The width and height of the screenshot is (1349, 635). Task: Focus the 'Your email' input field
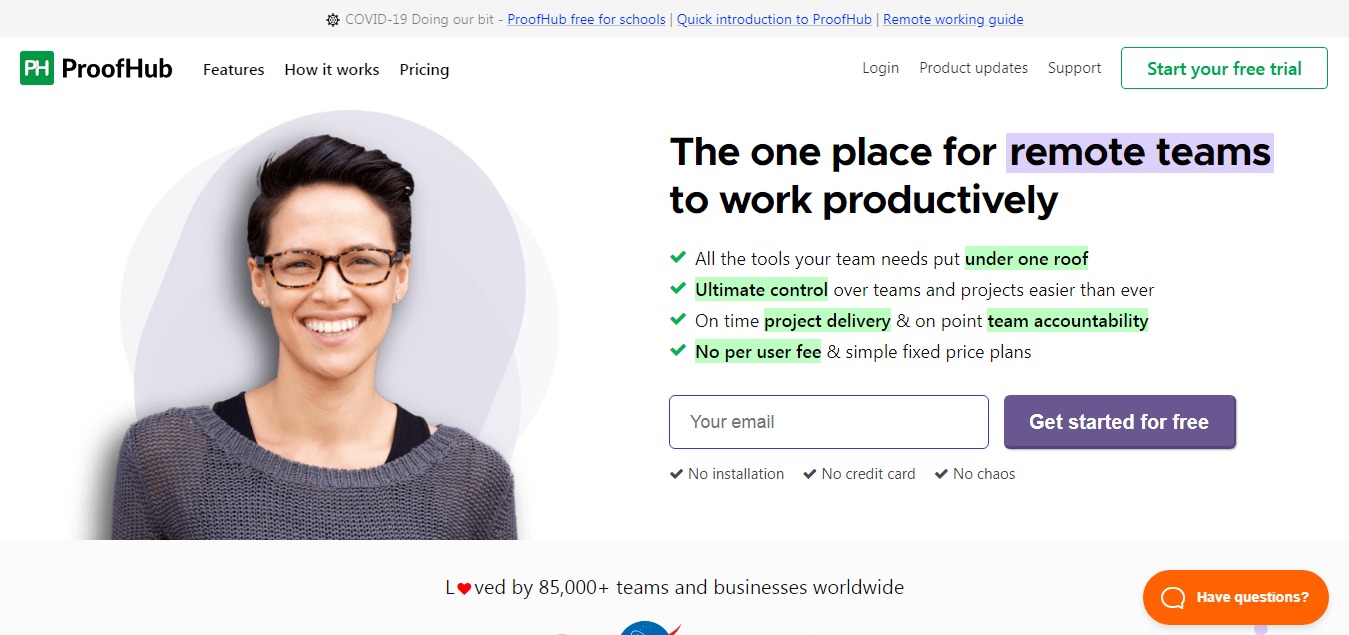click(828, 422)
